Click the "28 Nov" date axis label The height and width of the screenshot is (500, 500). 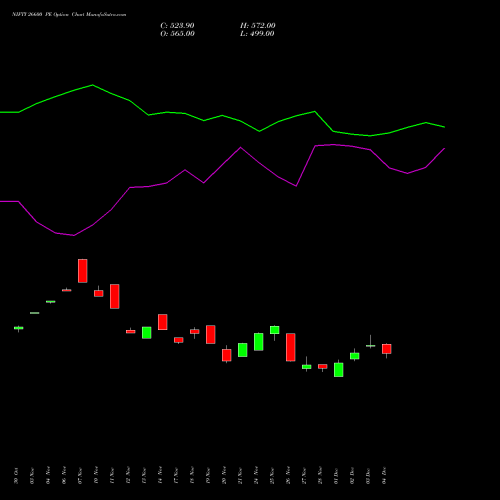tap(320, 476)
